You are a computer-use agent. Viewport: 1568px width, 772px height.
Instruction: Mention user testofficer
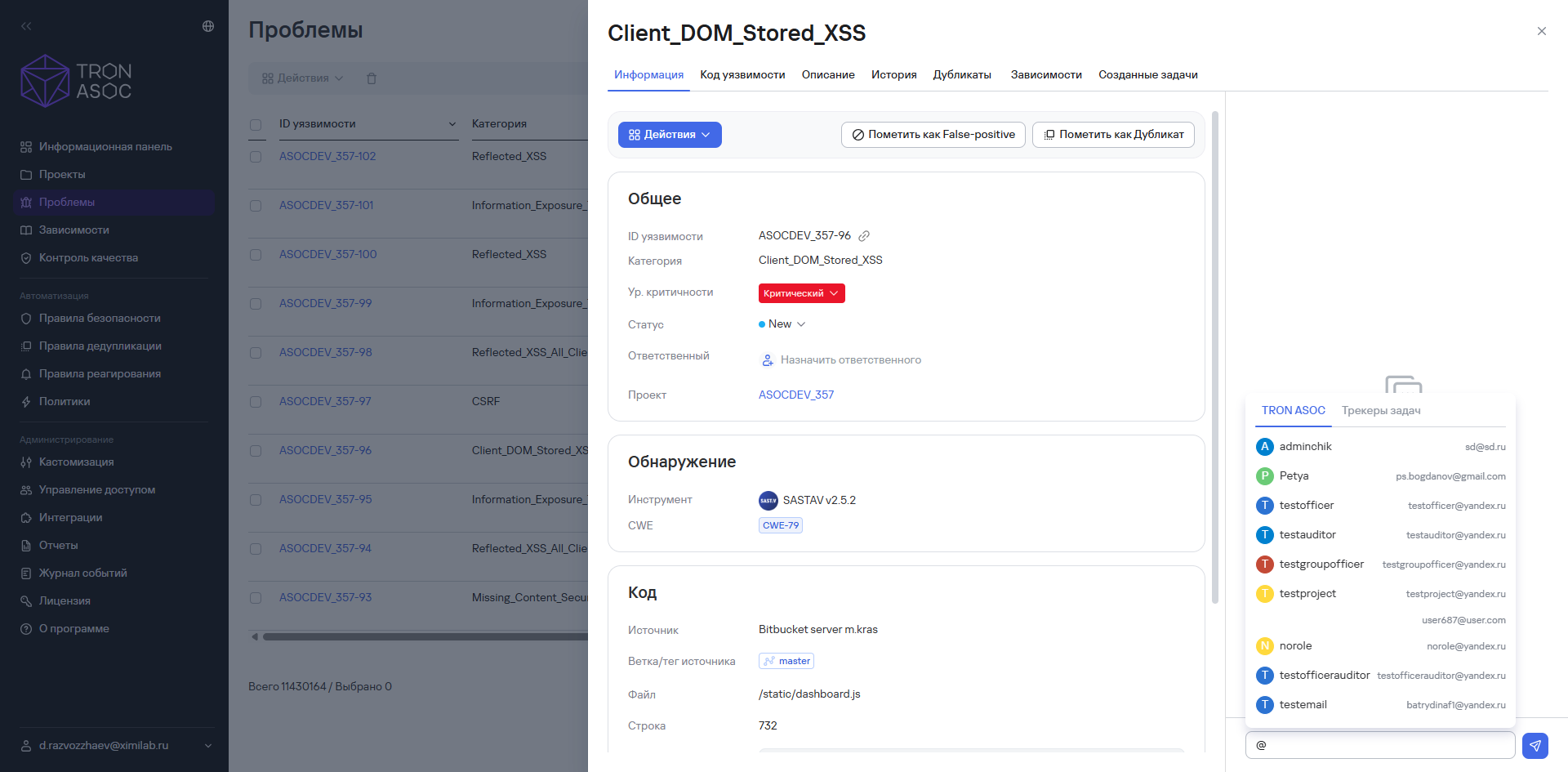[1380, 506]
